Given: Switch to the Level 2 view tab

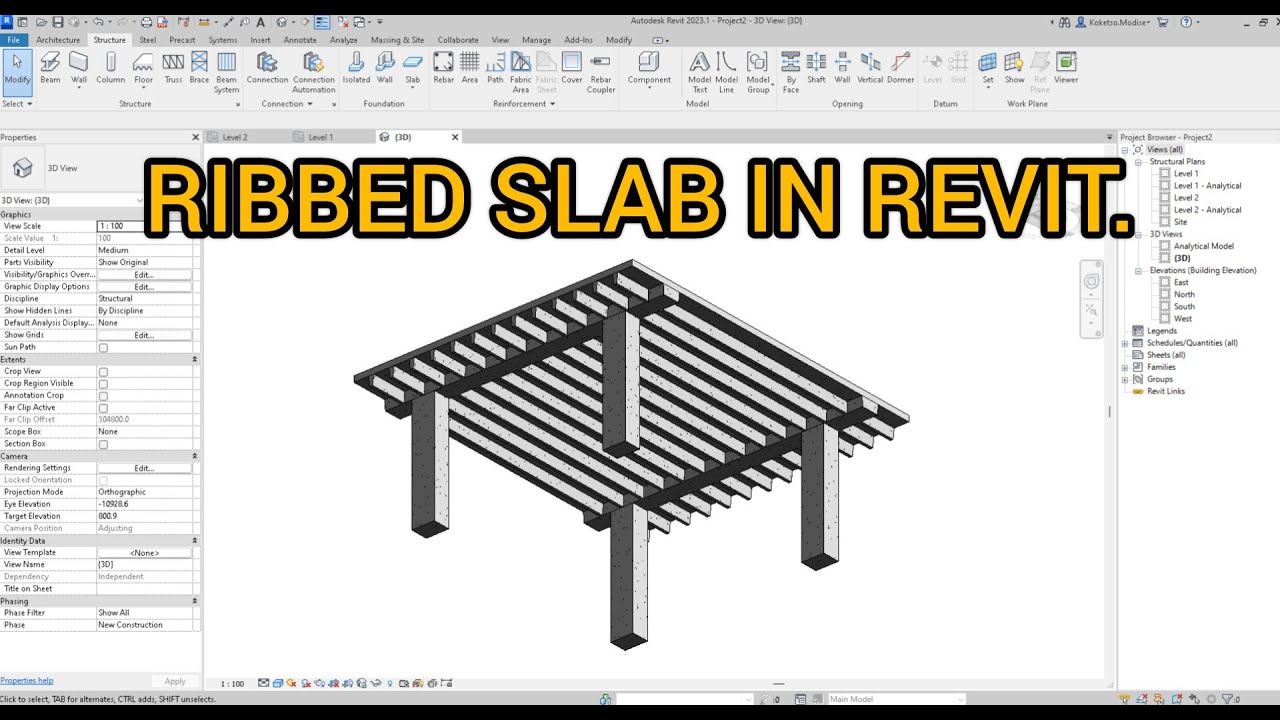Looking at the screenshot, I should coord(234,137).
